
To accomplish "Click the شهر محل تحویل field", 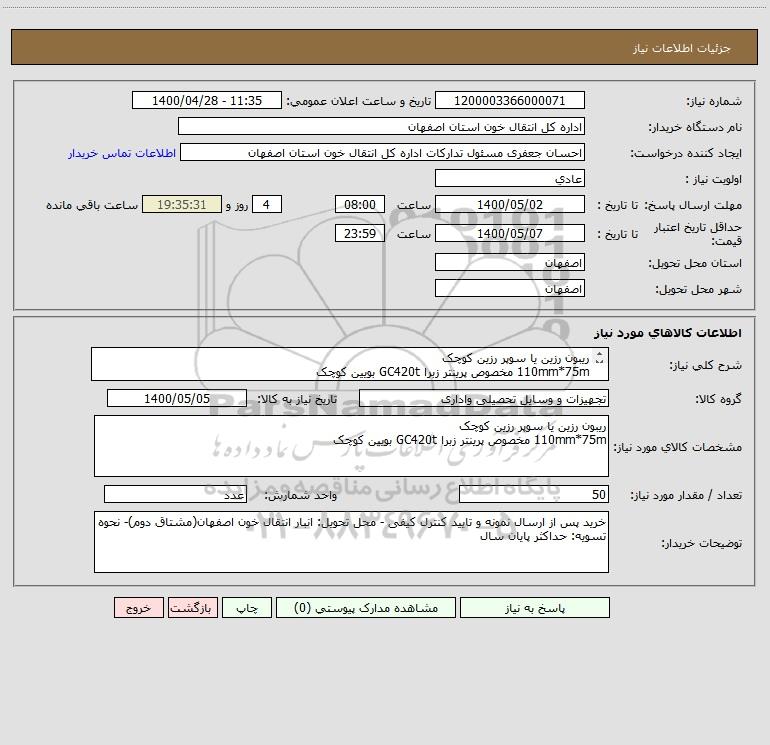I will pos(510,288).
